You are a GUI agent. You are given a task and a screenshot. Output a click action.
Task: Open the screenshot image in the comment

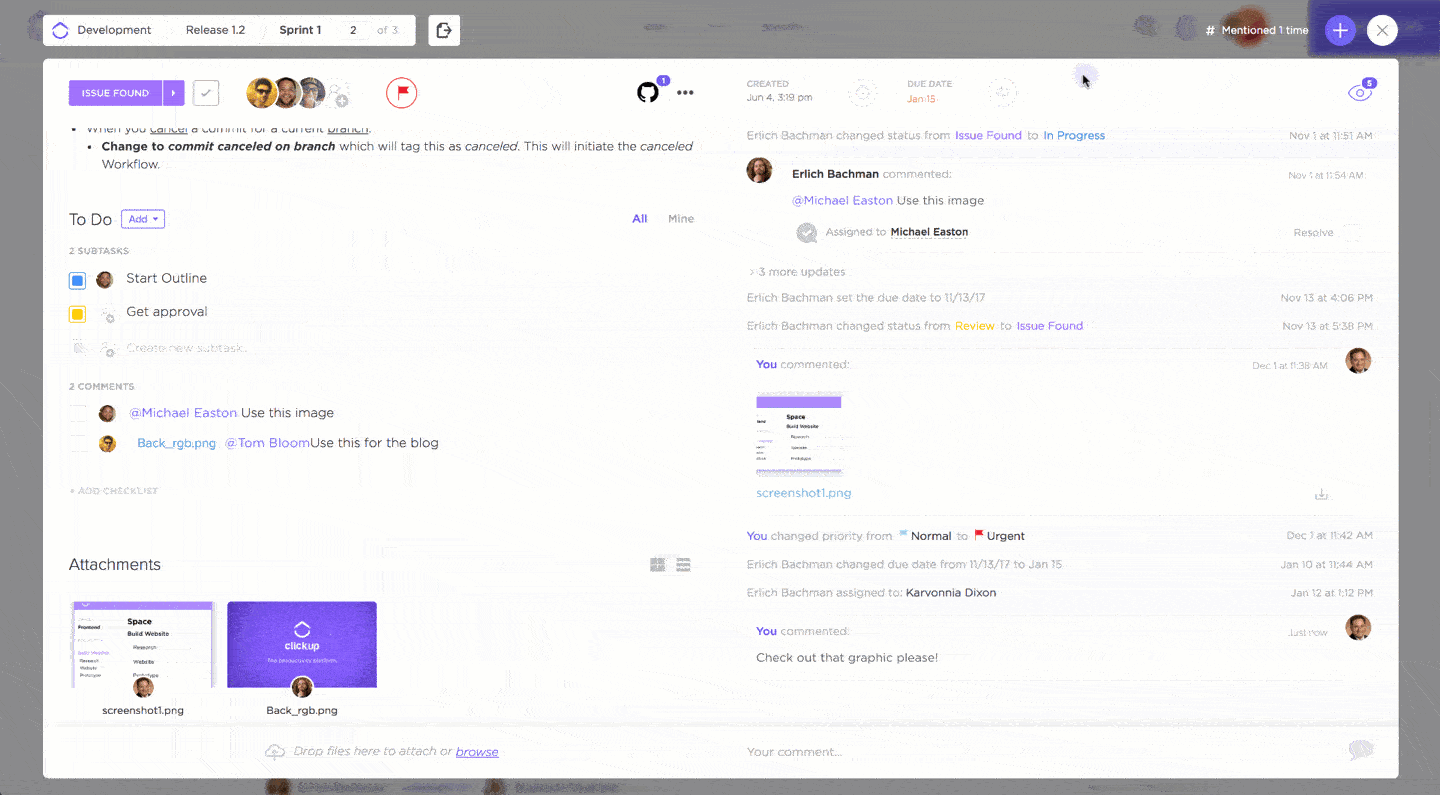[799, 435]
